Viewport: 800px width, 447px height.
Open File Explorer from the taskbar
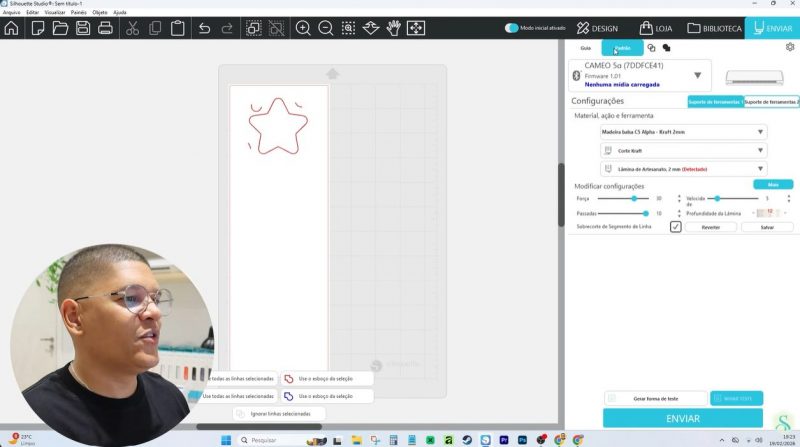[x=357, y=440]
